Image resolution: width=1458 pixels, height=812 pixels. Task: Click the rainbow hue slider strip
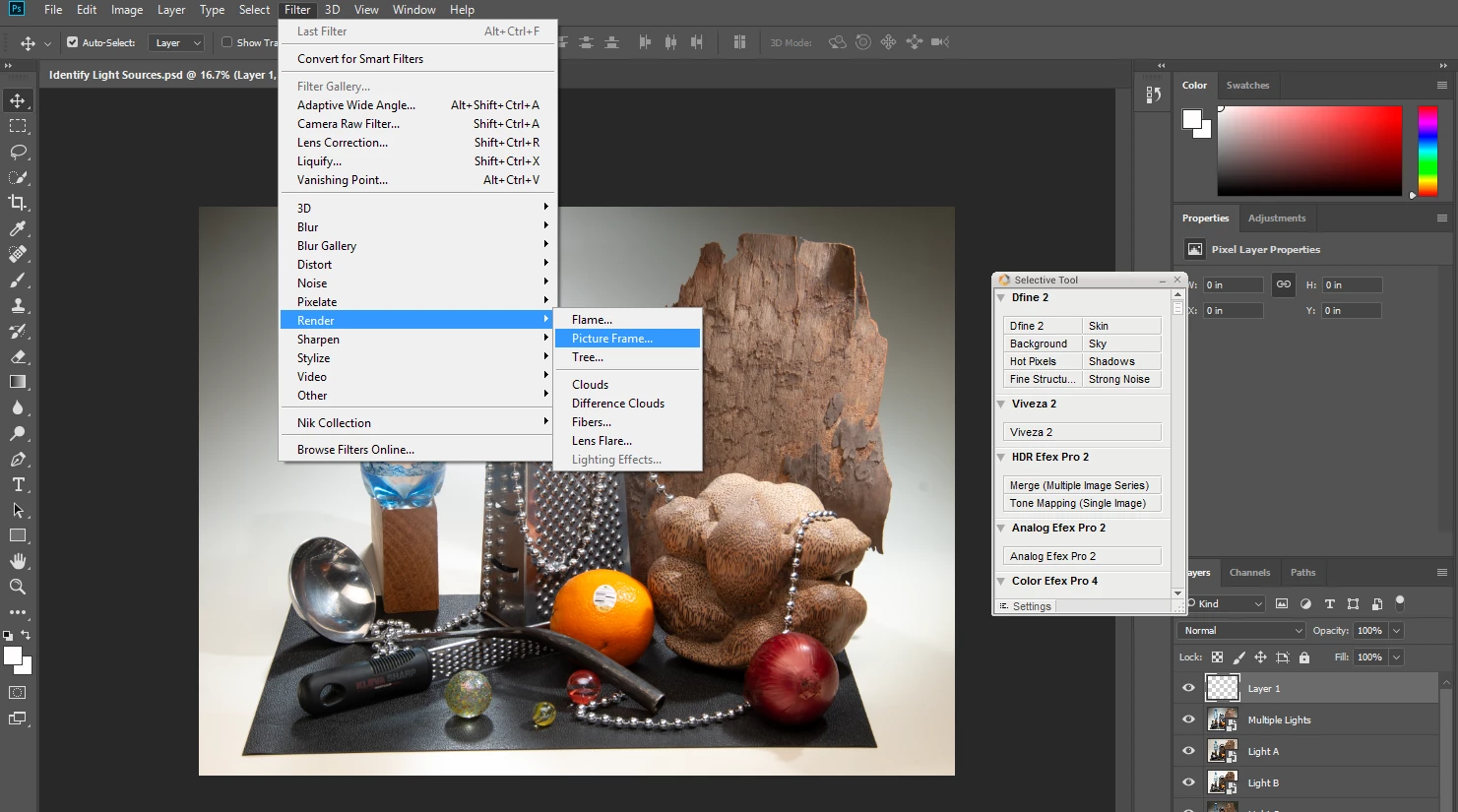[x=1427, y=150]
